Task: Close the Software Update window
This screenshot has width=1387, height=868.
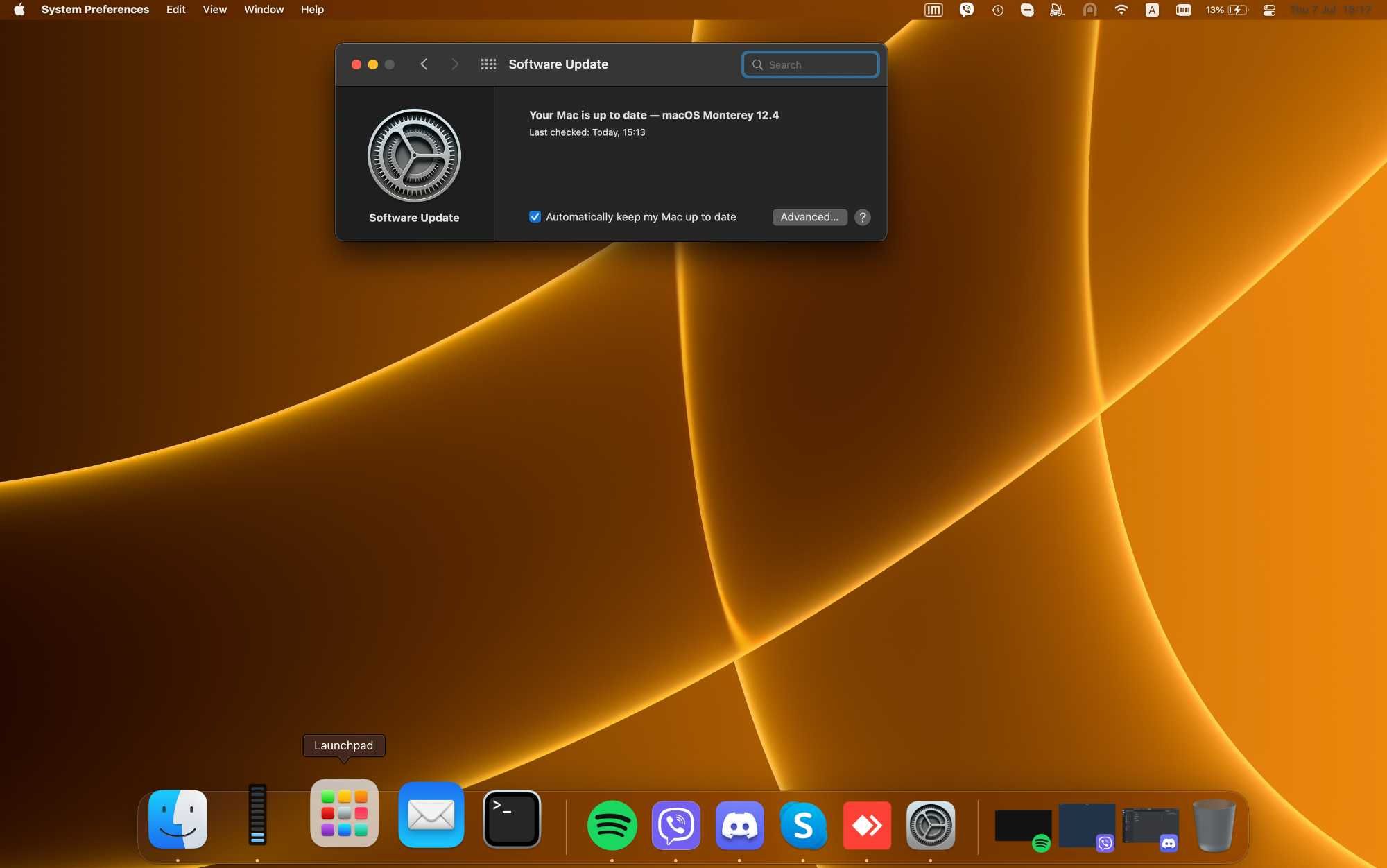Action: click(356, 64)
